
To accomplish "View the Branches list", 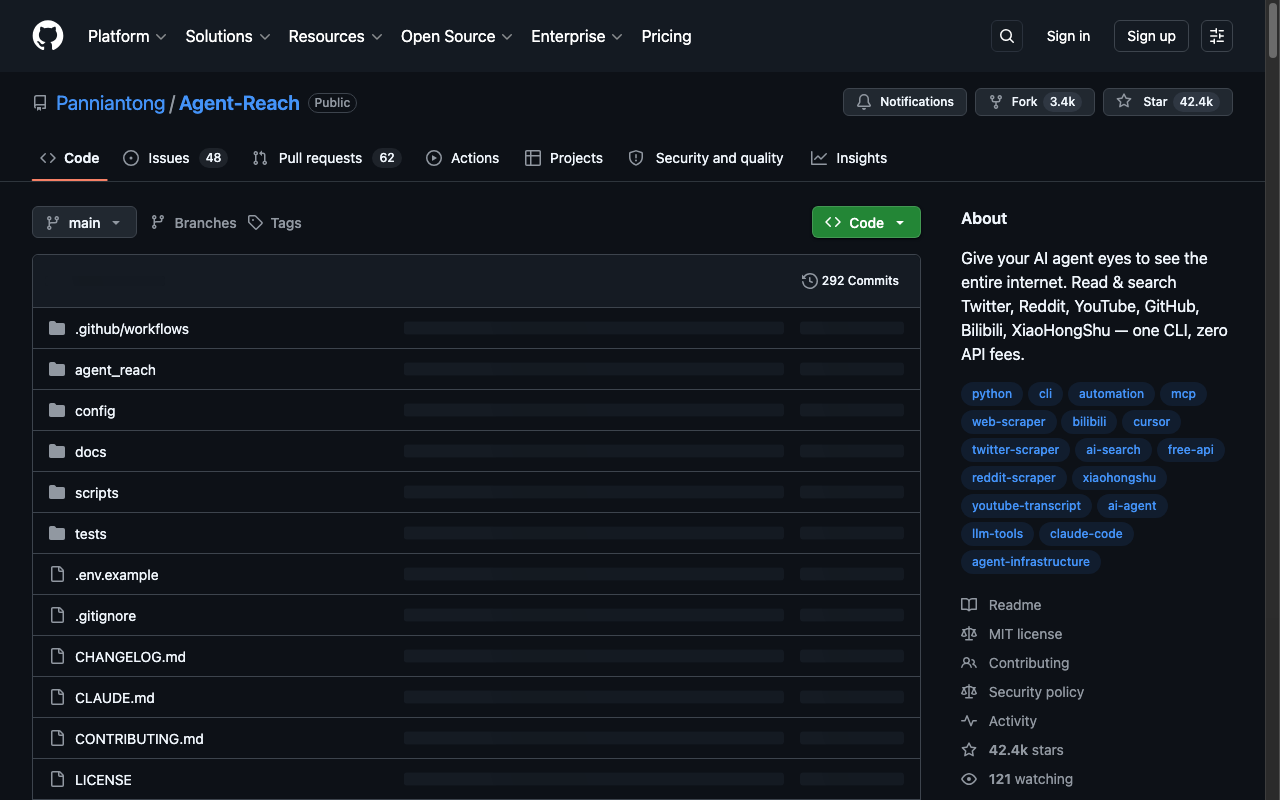I will click(x=194, y=222).
